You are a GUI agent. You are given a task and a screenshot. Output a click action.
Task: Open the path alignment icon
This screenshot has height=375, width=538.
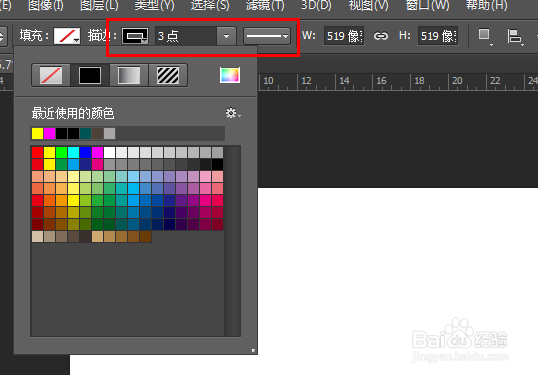tap(515, 36)
